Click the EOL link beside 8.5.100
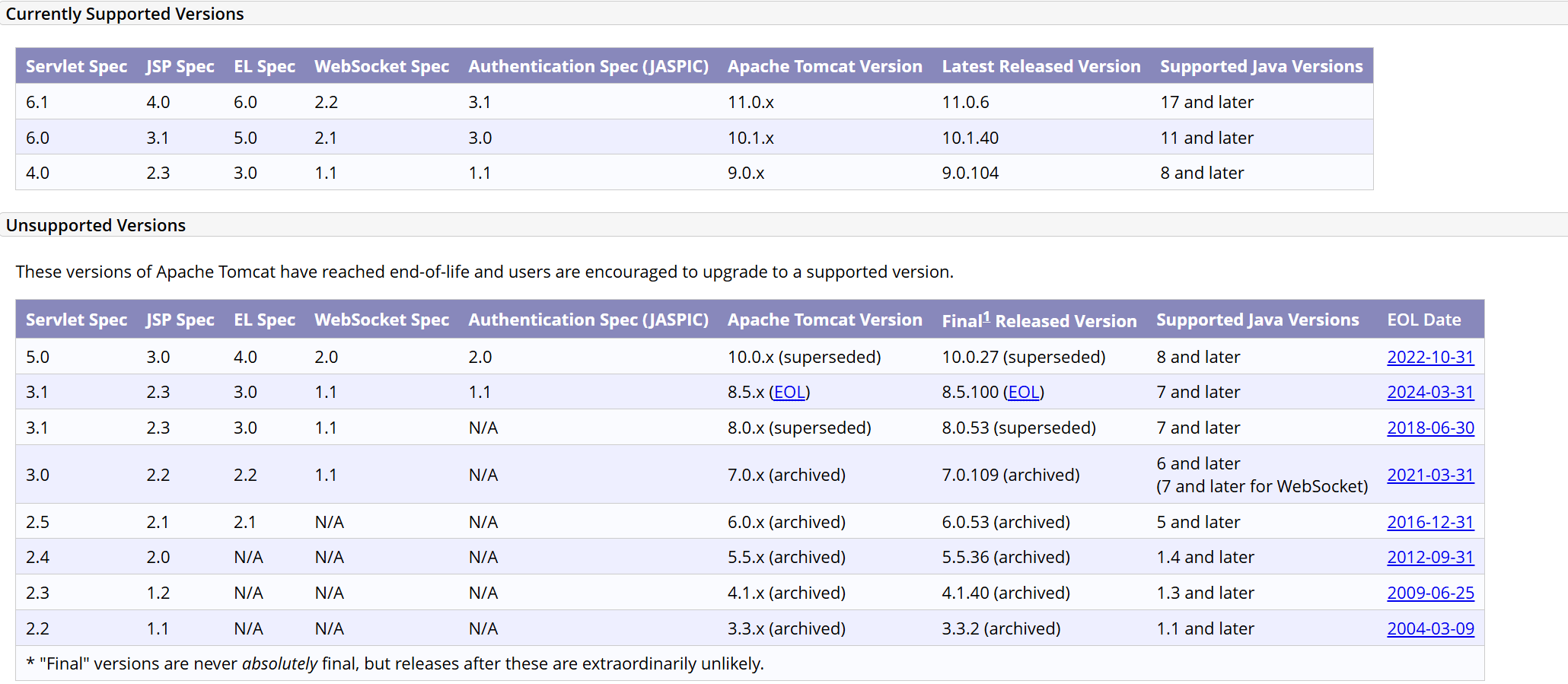The width and height of the screenshot is (1568, 684). click(1024, 392)
